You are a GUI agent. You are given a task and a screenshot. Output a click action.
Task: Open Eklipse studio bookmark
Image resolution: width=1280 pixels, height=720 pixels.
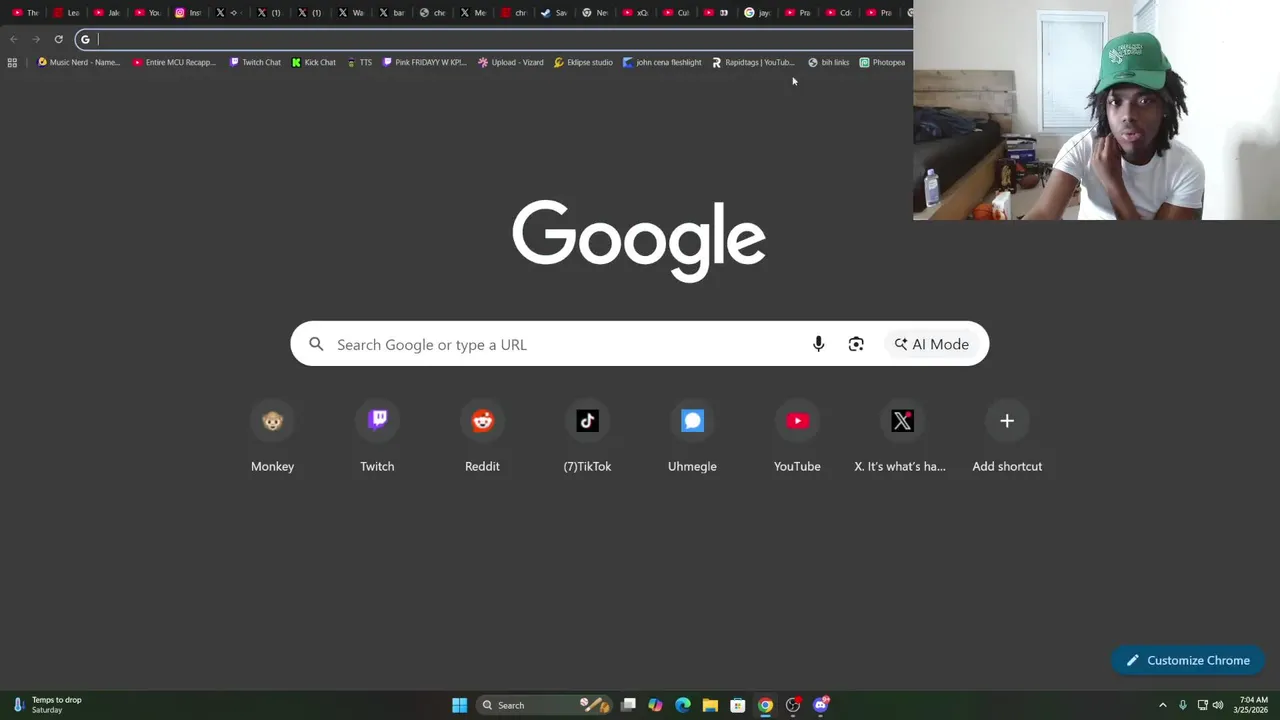583,62
